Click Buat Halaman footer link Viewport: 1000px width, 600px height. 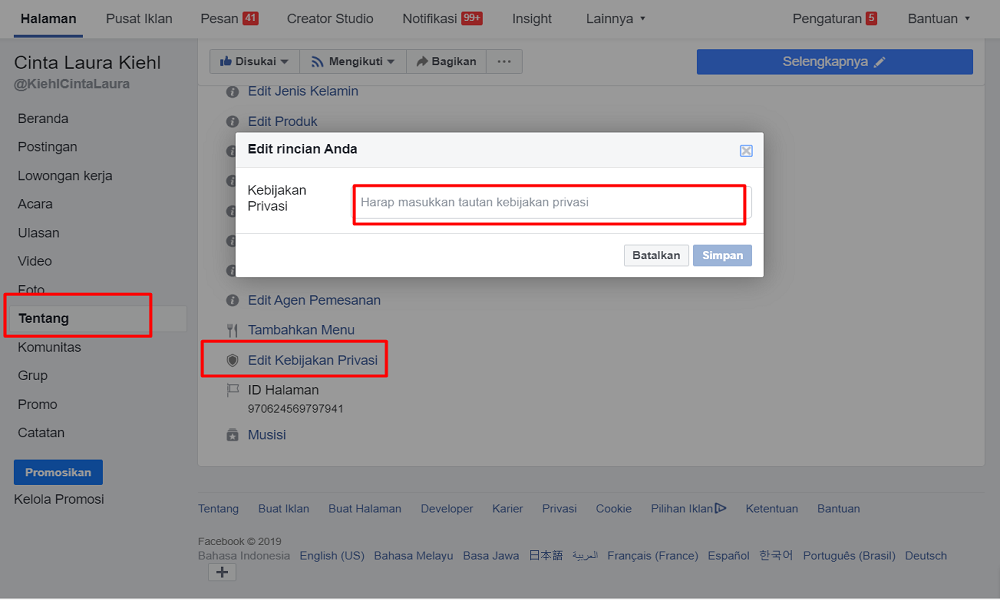(x=365, y=509)
